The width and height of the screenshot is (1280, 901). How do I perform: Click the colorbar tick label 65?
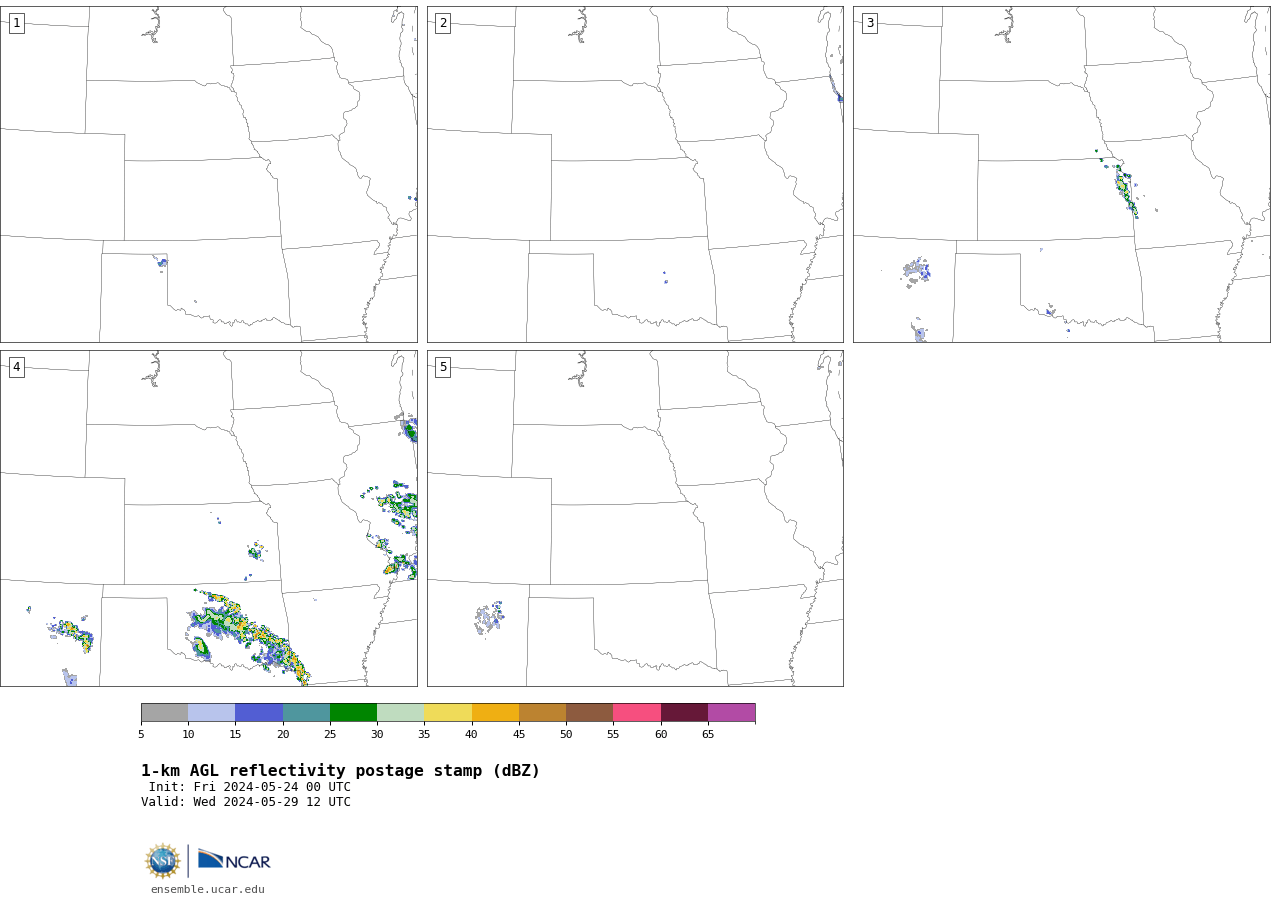tap(708, 735)
